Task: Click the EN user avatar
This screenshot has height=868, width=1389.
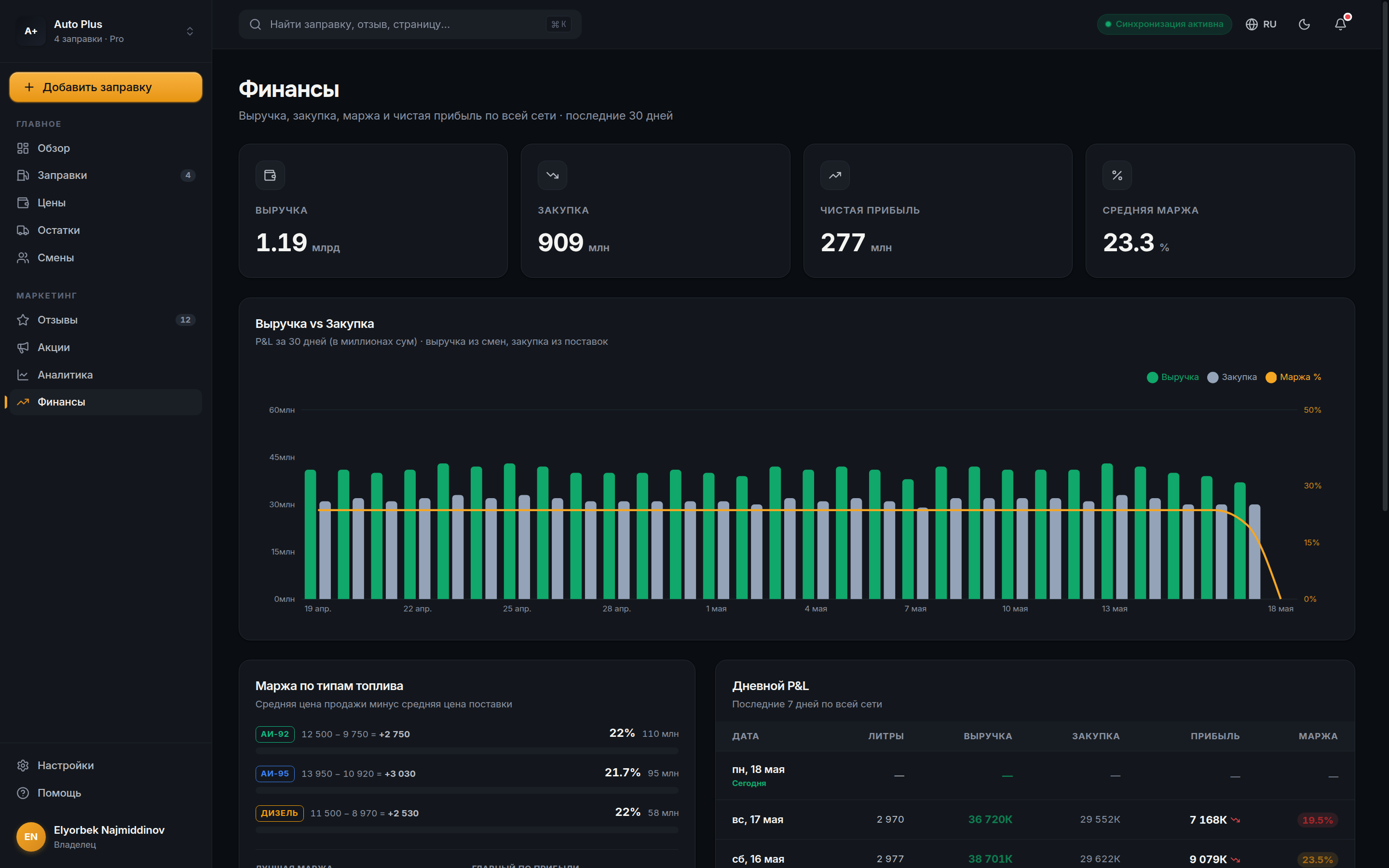Action: tap(31, 837)
